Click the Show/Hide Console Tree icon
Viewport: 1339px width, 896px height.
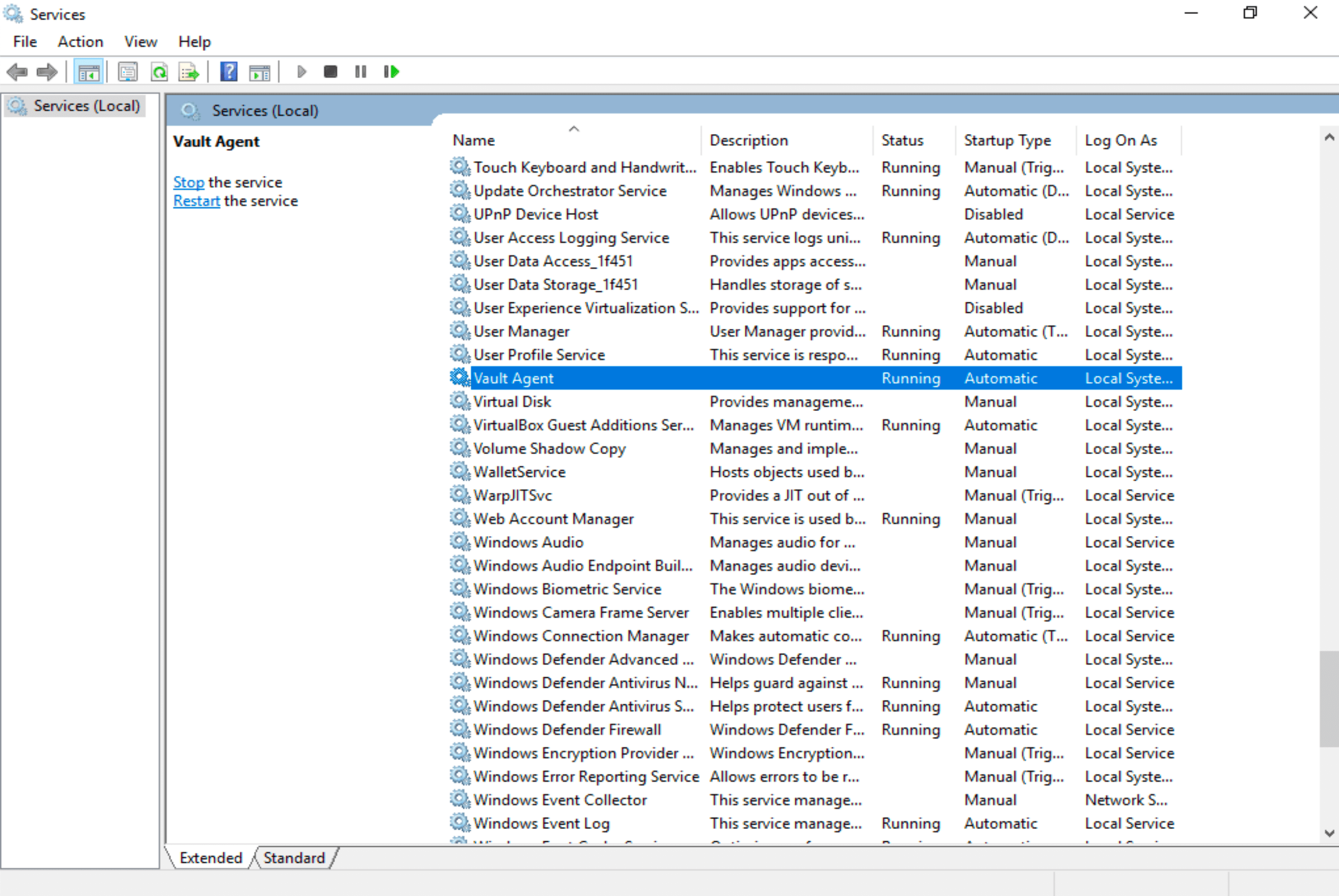87,70
